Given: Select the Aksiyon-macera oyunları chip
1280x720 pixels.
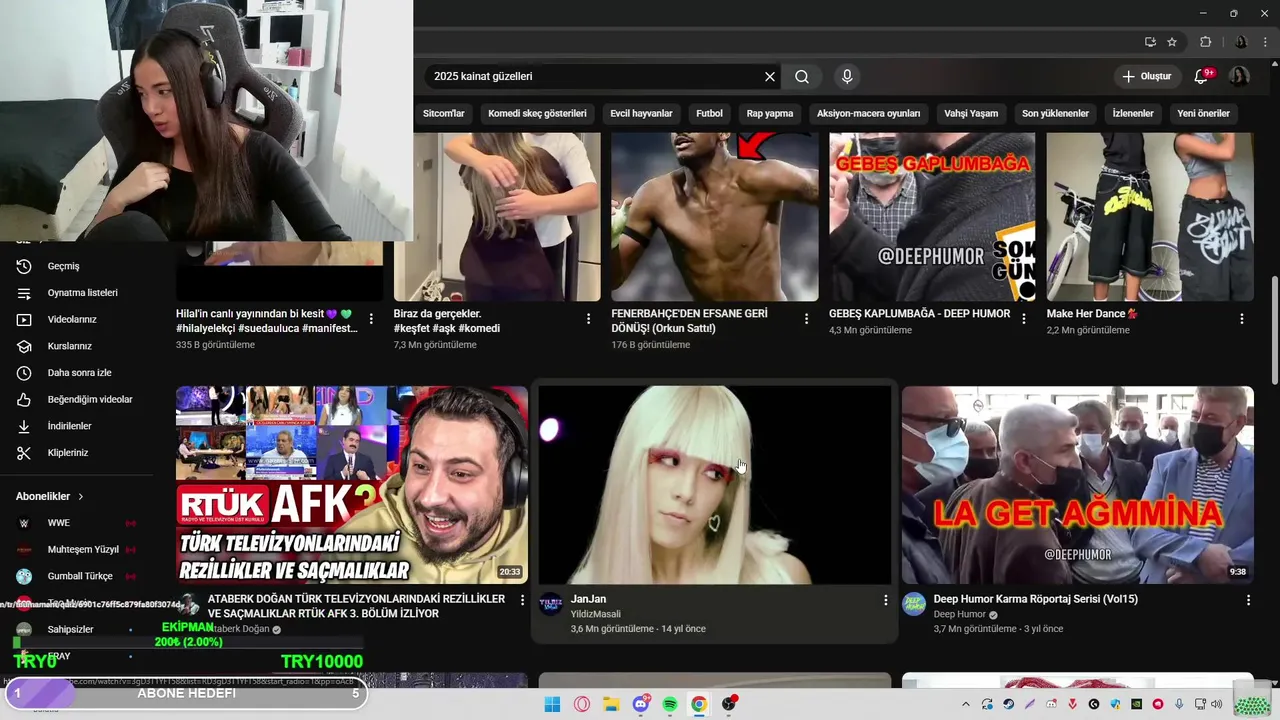Looking at the screenshot, I should click(868, 113).
